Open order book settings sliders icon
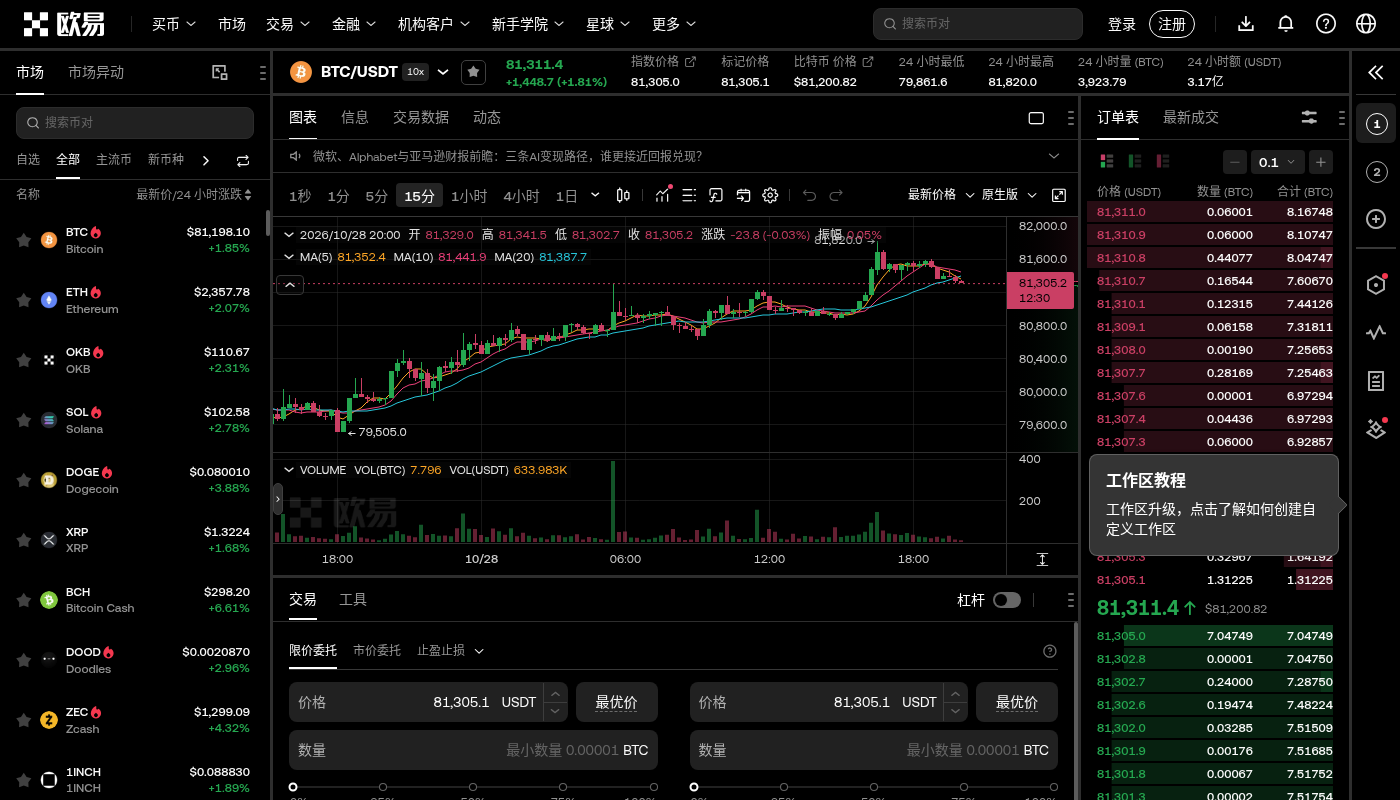 (1309, 118)
